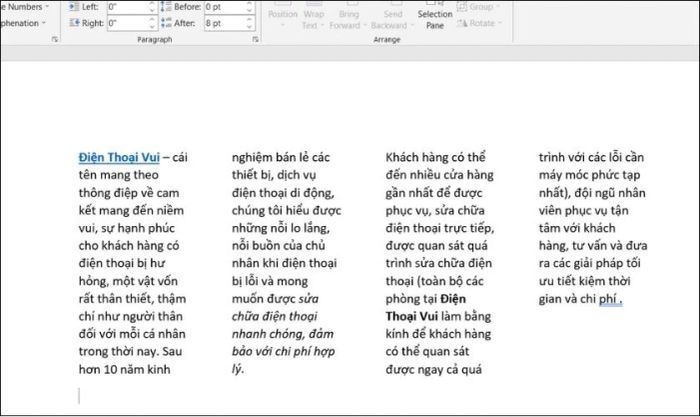Focus the After spacing input field
Screen dimensions: 700x417
coord(225,23)
